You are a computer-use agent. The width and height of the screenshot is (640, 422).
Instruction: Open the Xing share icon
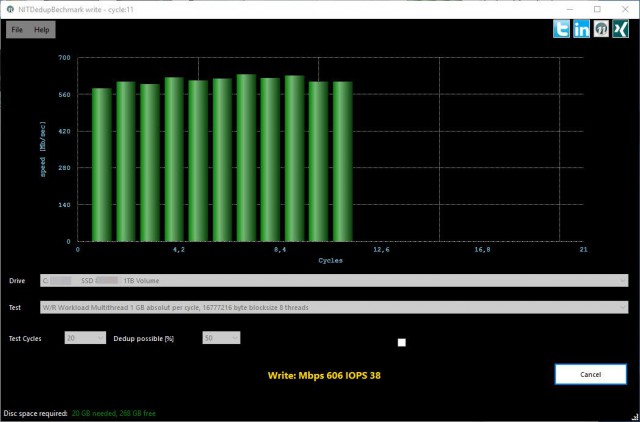pos(620,29)
